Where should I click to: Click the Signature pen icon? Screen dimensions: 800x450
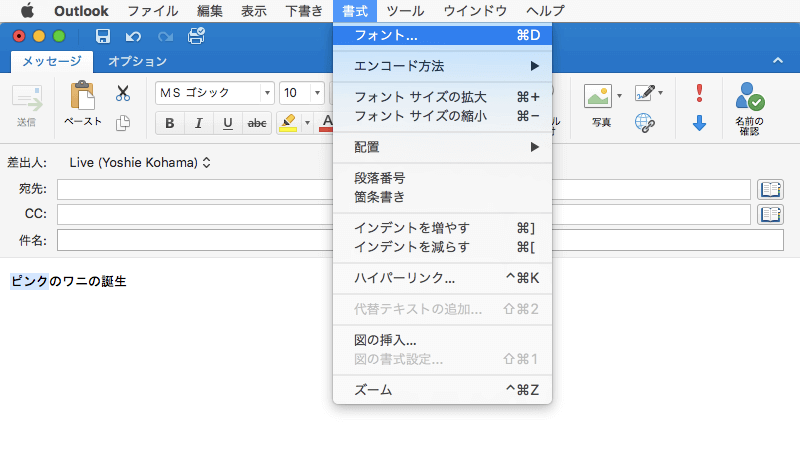[644, 93]
